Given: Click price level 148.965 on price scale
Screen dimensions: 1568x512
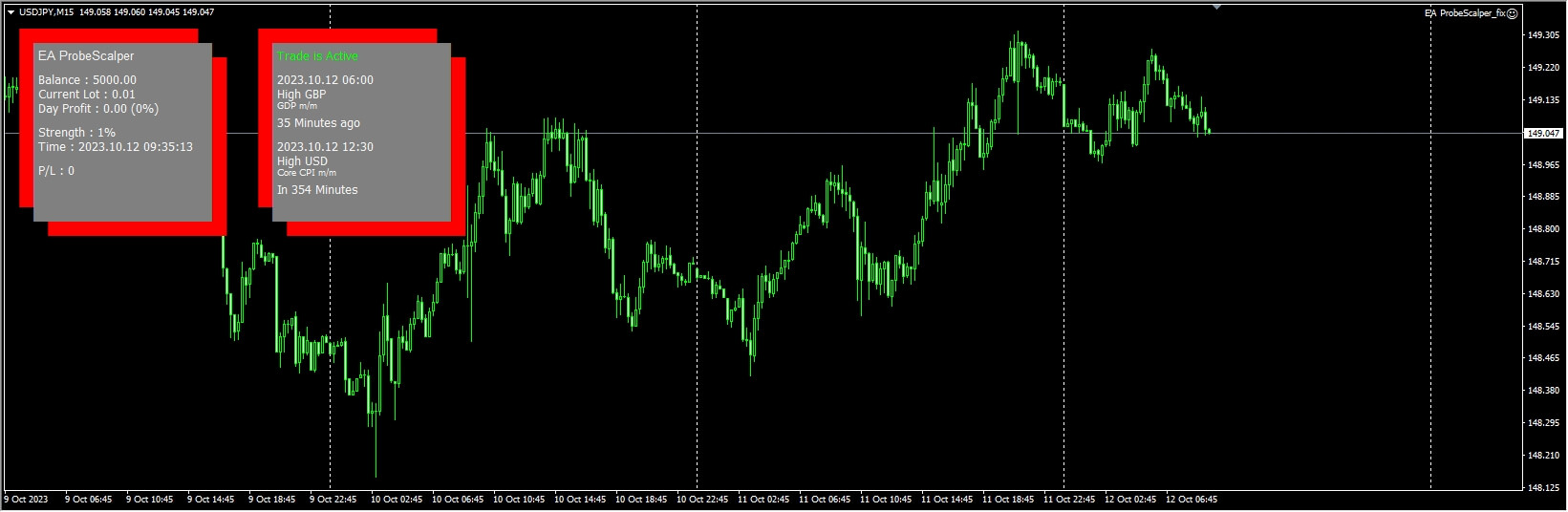Looking at the screenshot, I should click(1543, 165).
